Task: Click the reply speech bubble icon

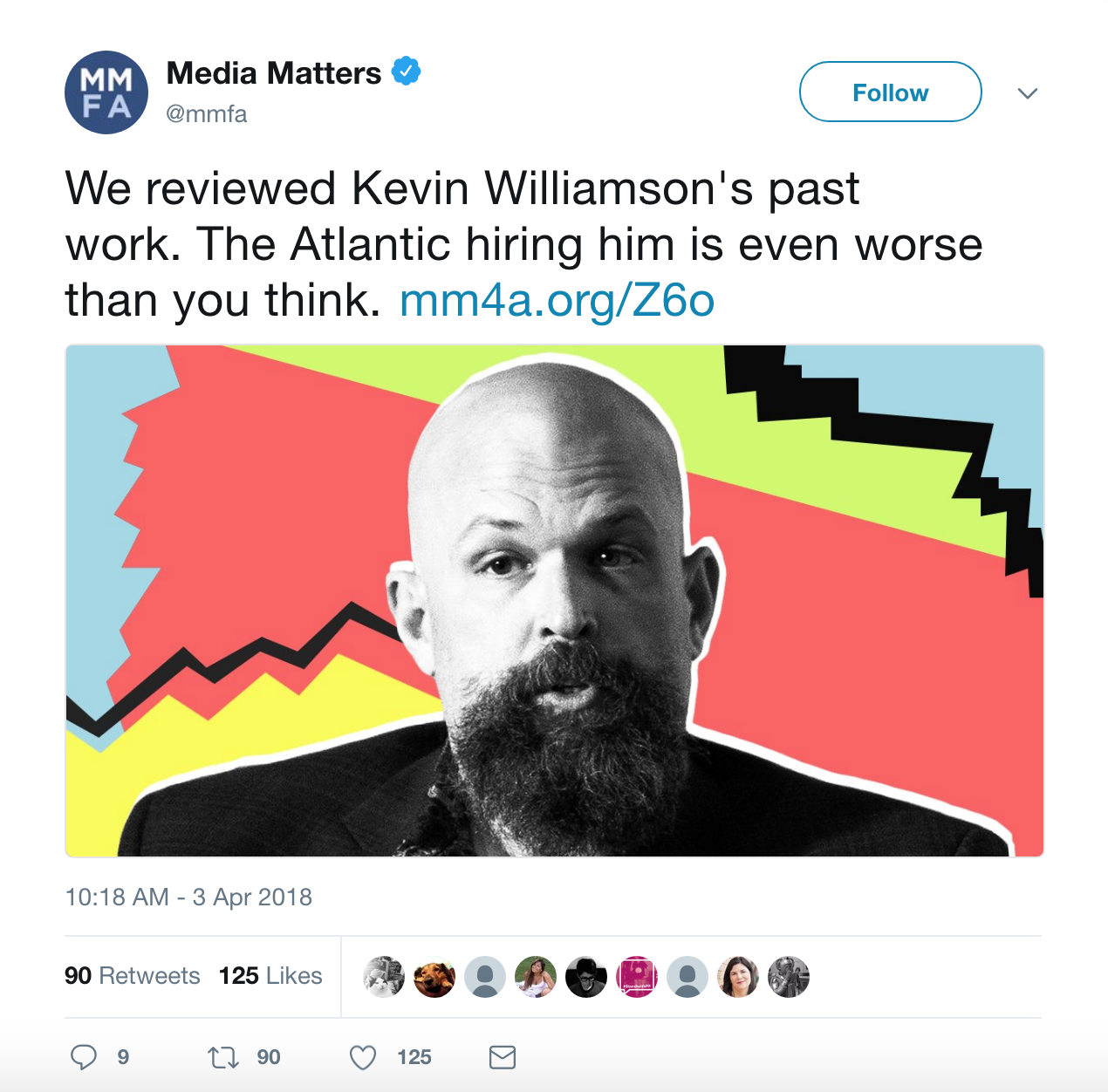Action: [x=84, y=1057]
